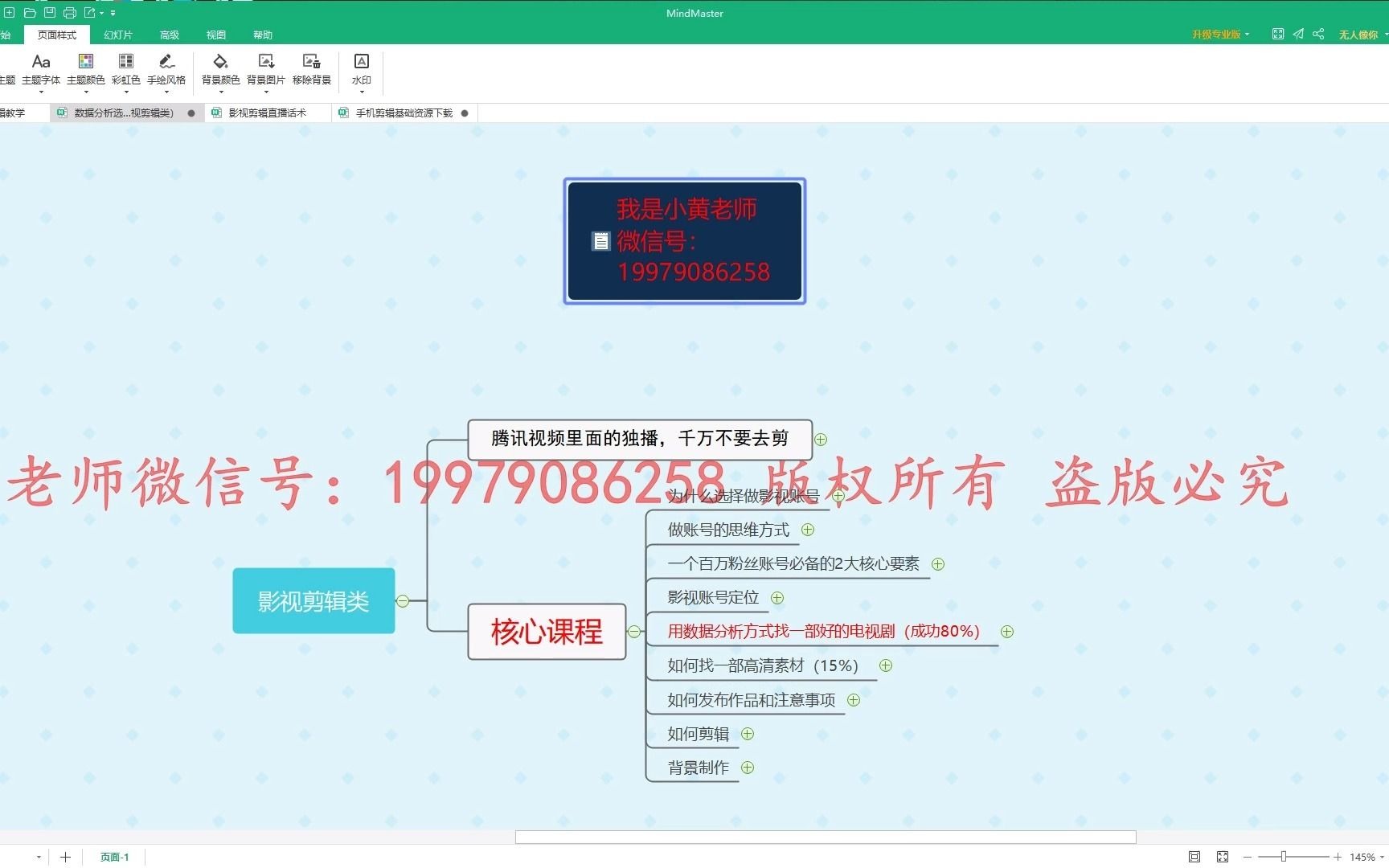Switch to the 幻灯片 ribbon tab
The image size is (1389, 868).
tap(117, 35)
